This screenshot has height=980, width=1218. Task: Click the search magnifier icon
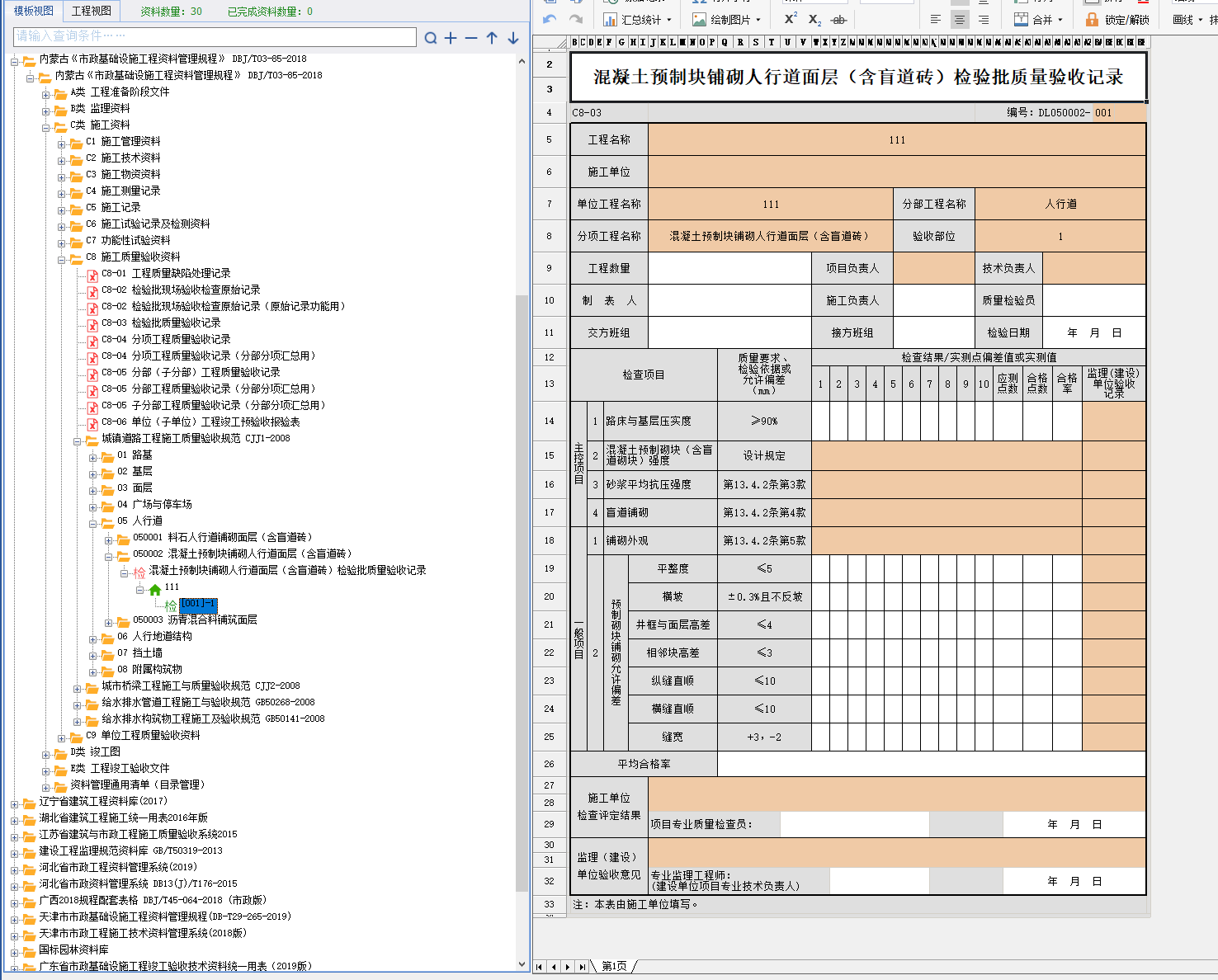click(431, 38)
